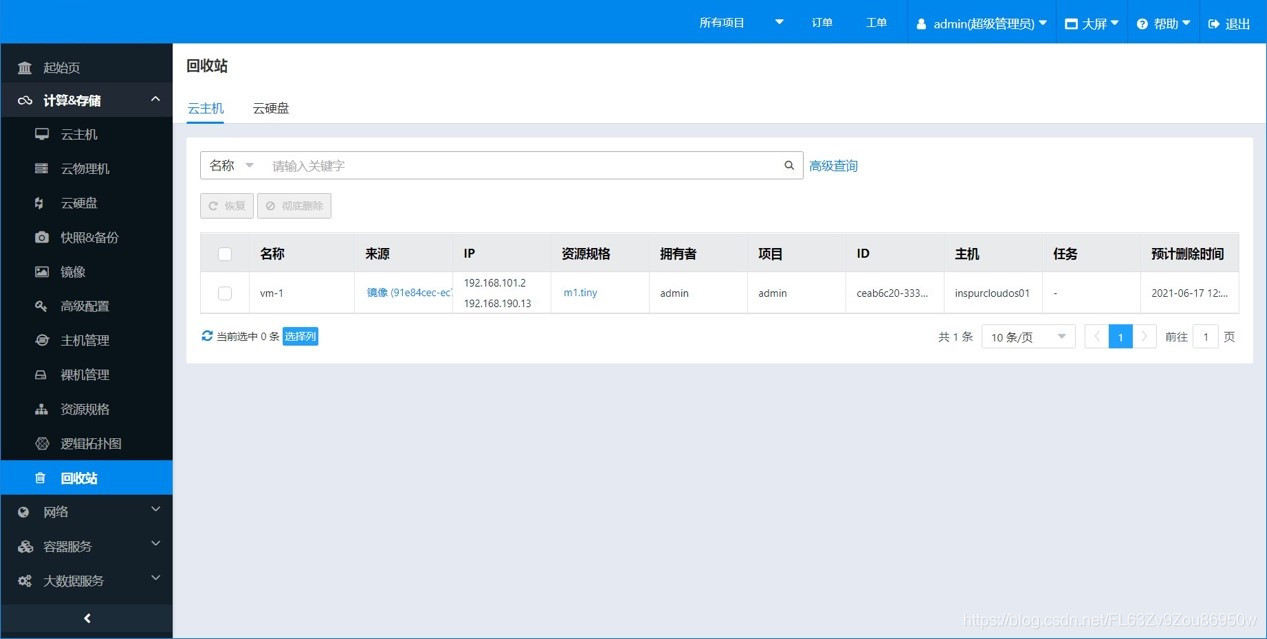
Task: Check the vm-1 row checkbox
Action: pos(225,293)
